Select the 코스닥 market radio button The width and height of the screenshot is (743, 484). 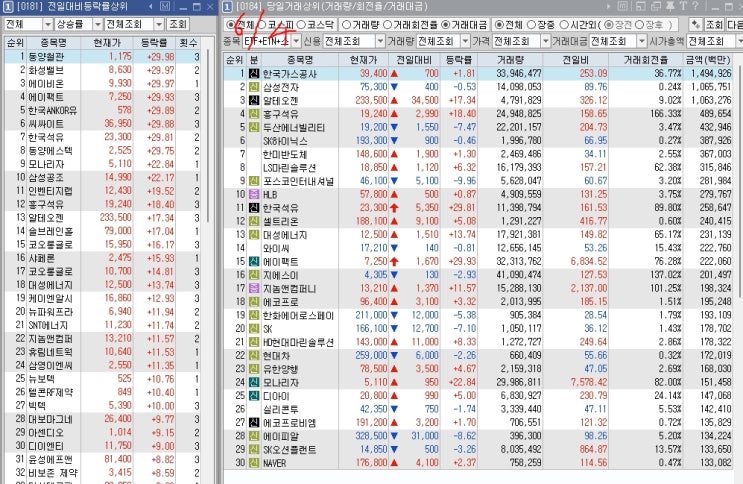coord(301,24)
